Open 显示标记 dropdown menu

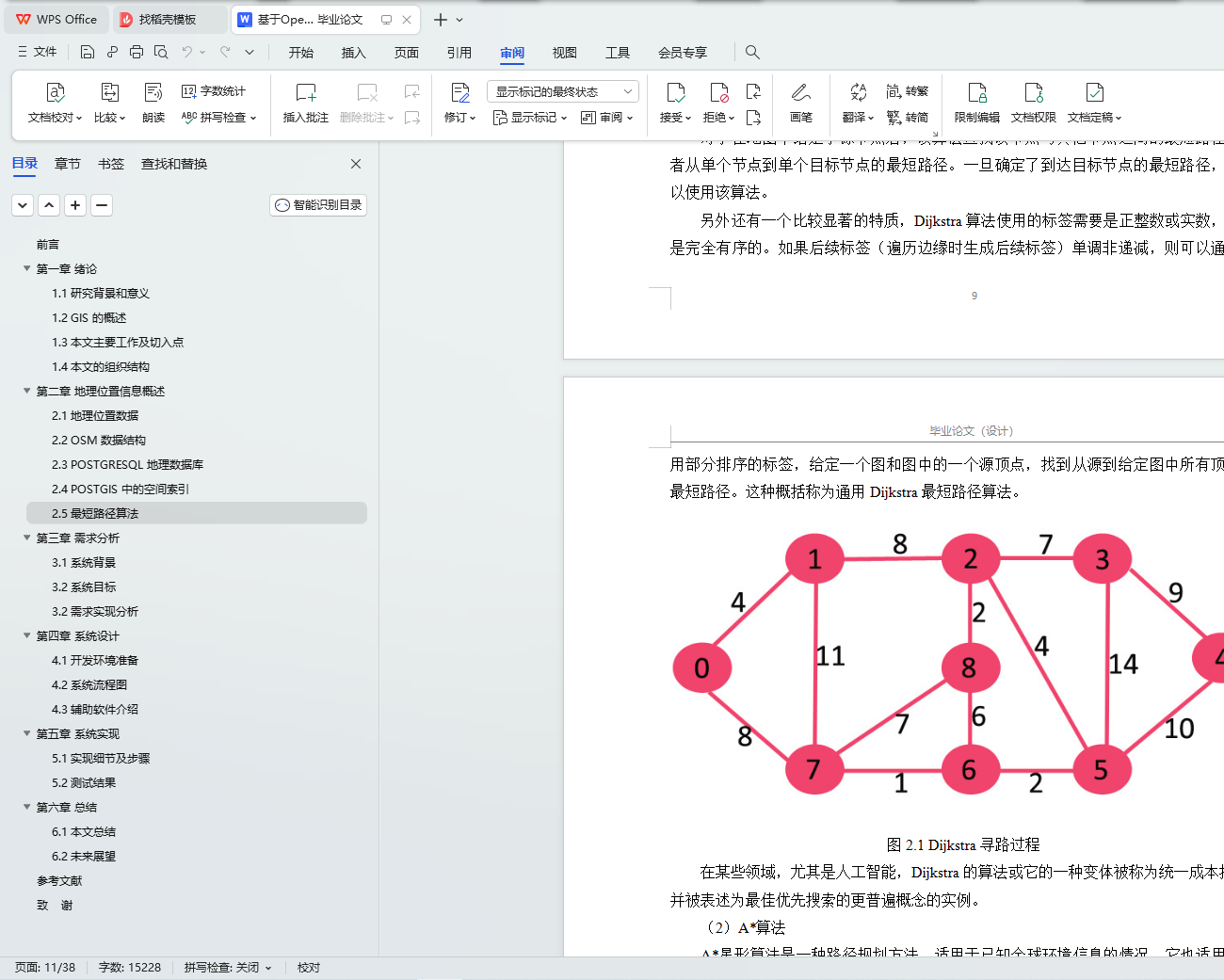pos(530,118)
